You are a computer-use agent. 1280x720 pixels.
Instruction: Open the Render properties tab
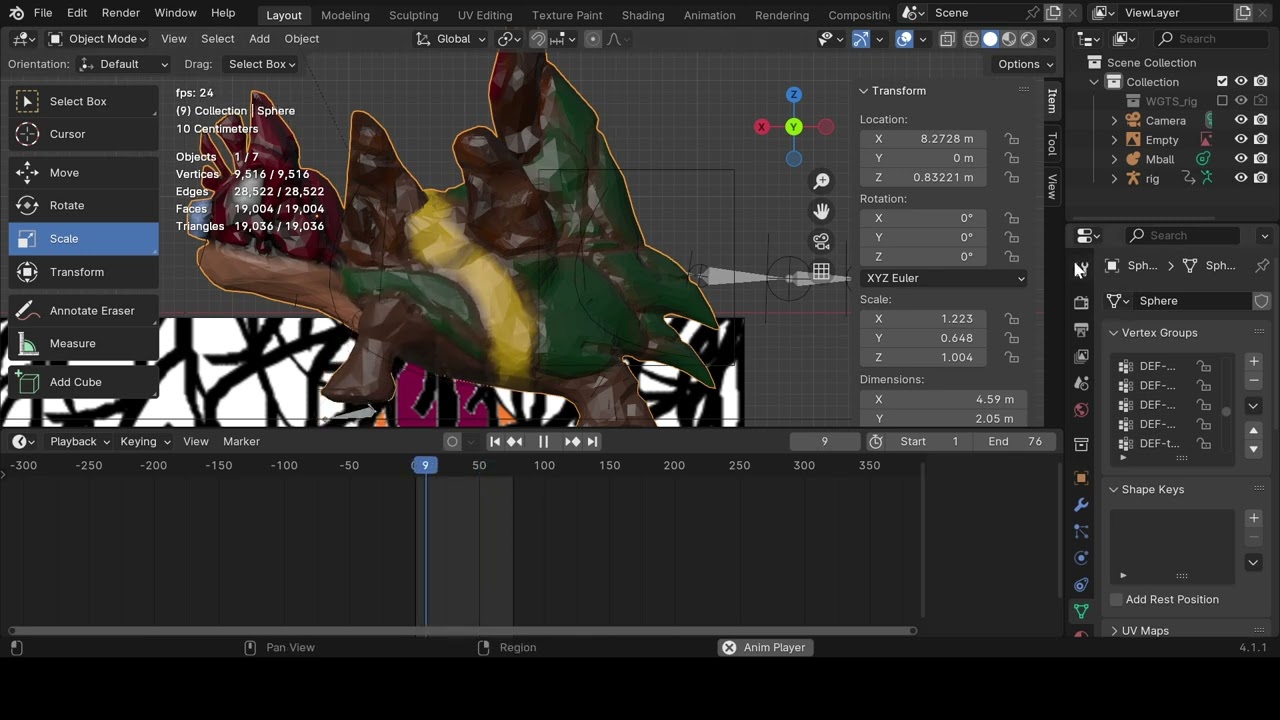click(x=1081, y=302)
